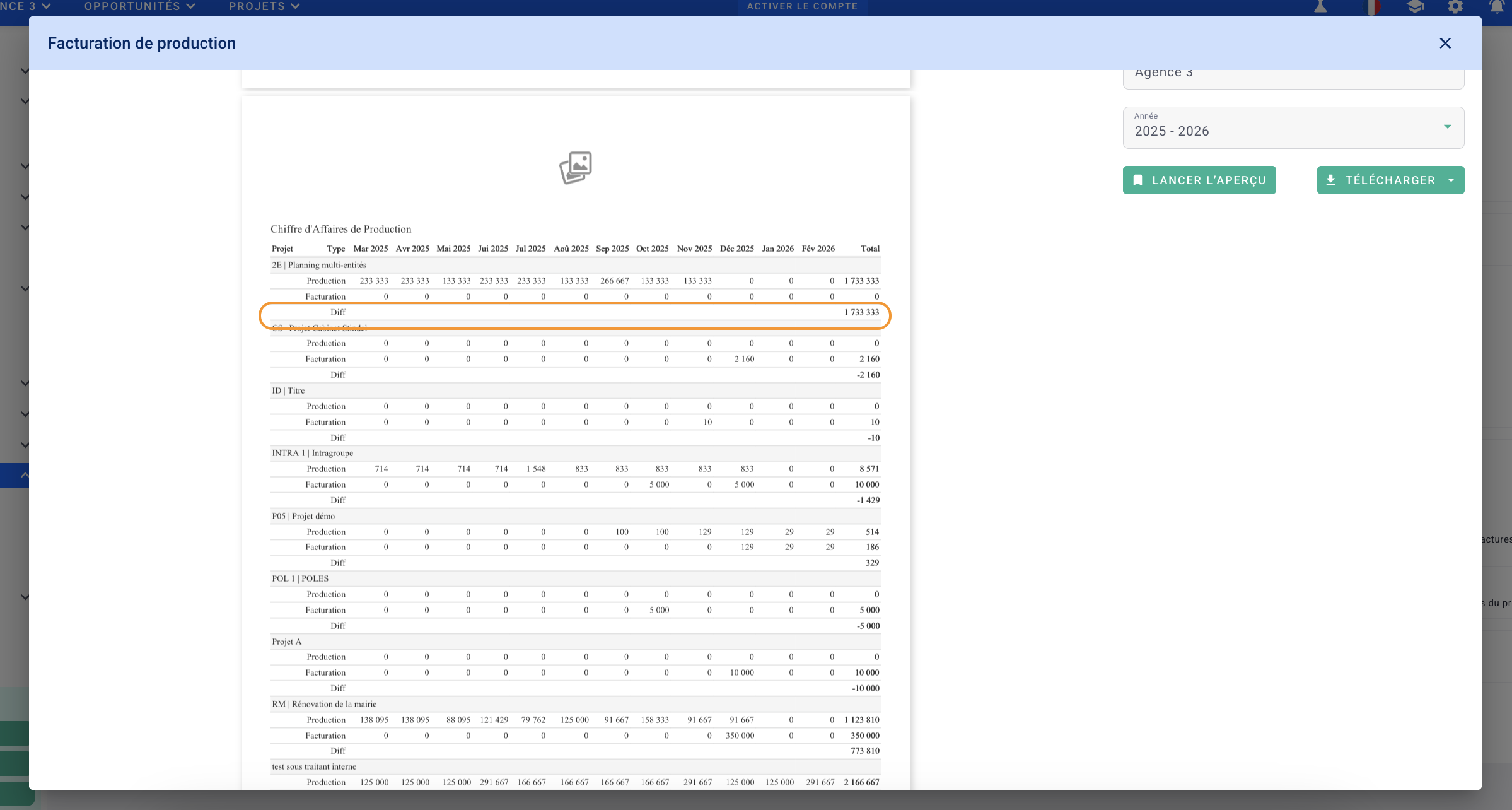Viewport: 1512px width, 810px height.
Task: Open the graduation cap tutorials icon
Action: click(1415, 7)
